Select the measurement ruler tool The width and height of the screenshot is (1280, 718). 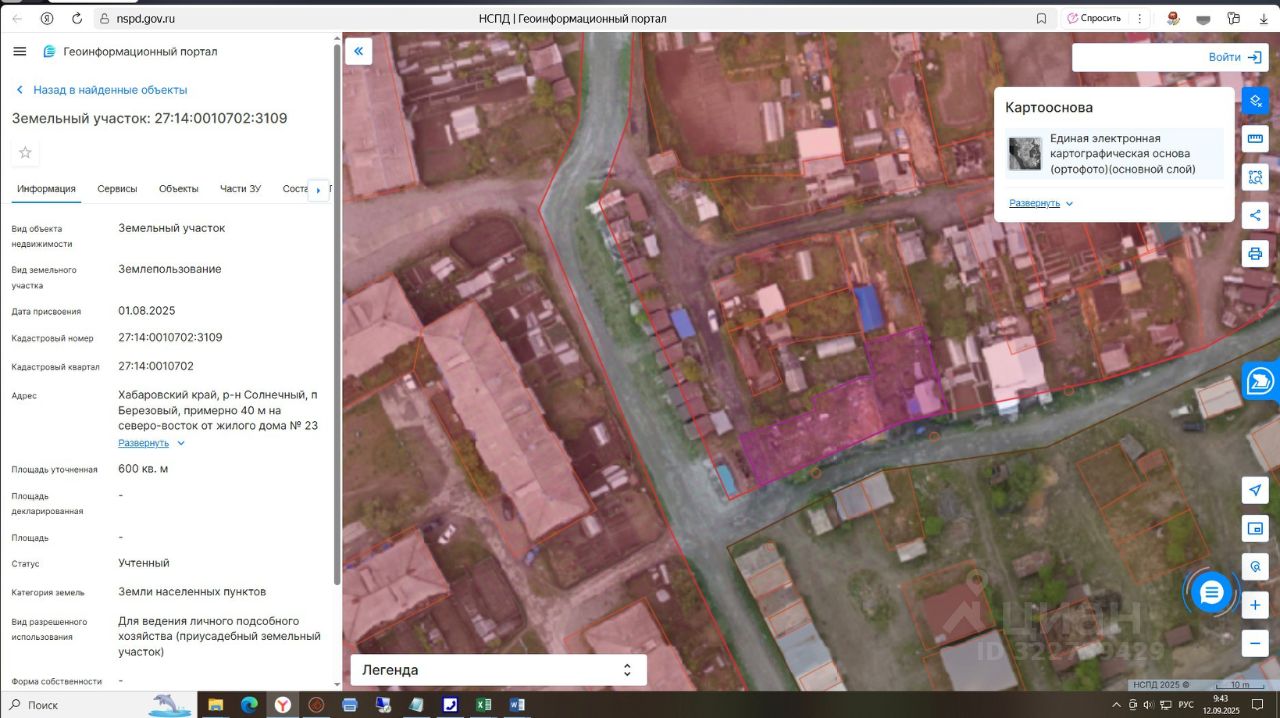point(1255,139)
